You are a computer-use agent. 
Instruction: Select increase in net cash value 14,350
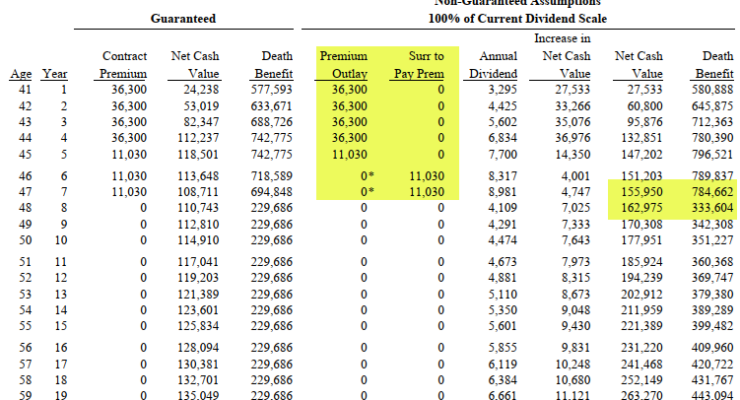pos(572,155)
